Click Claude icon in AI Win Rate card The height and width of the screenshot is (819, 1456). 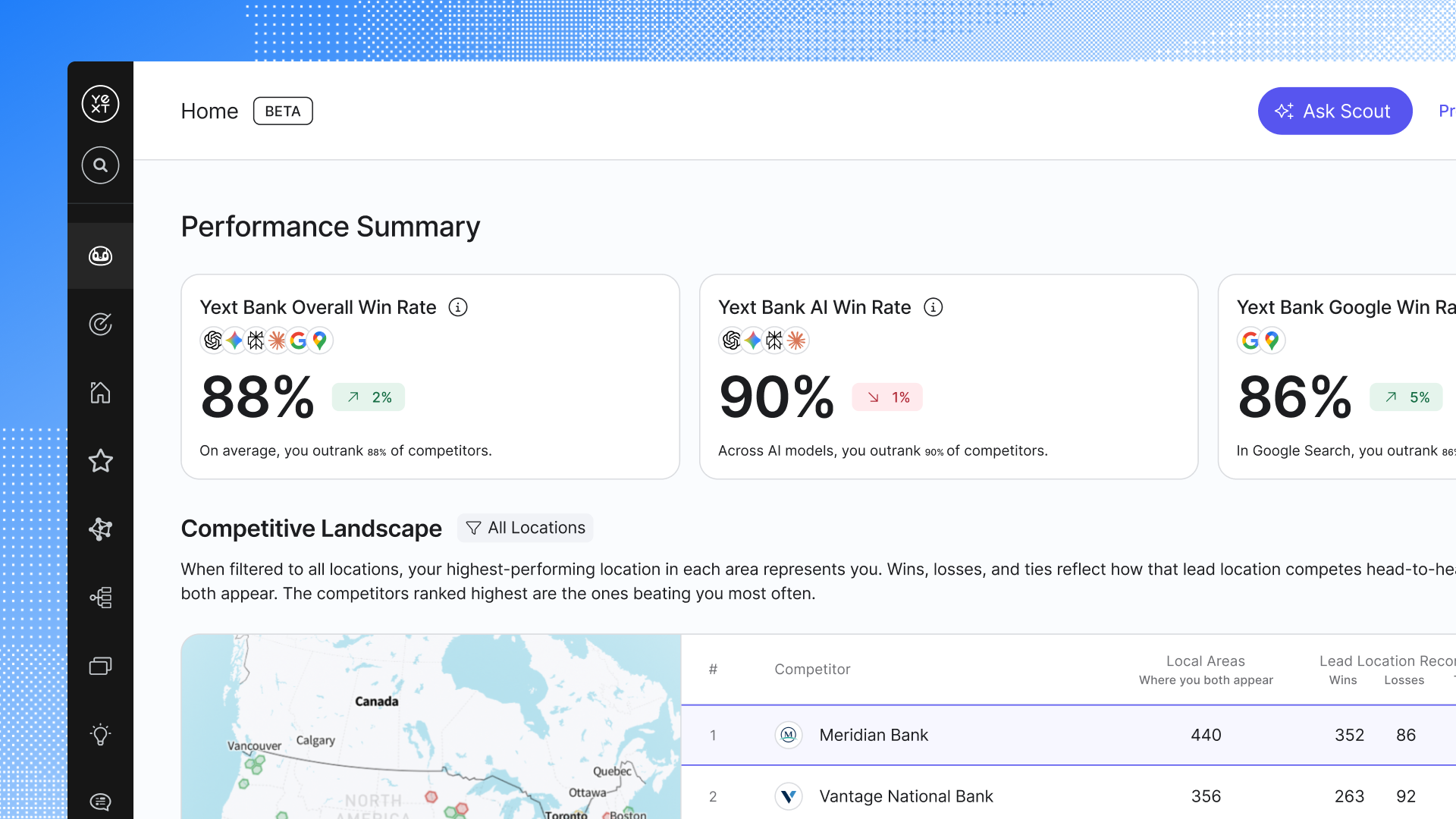(795, 340)
